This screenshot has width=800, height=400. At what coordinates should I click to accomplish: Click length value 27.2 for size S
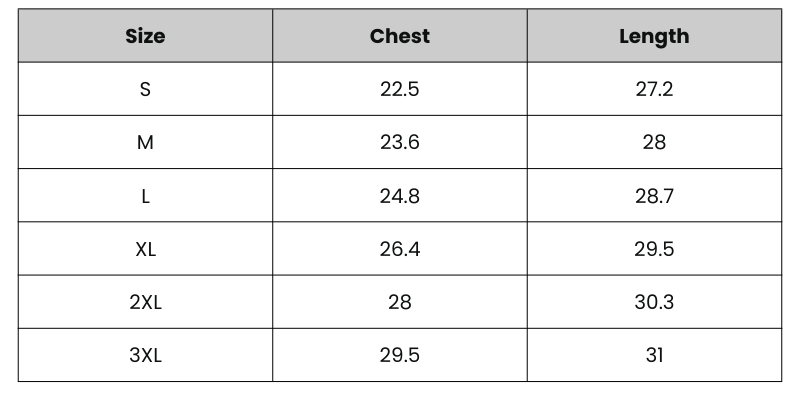[x=654, y=89]
